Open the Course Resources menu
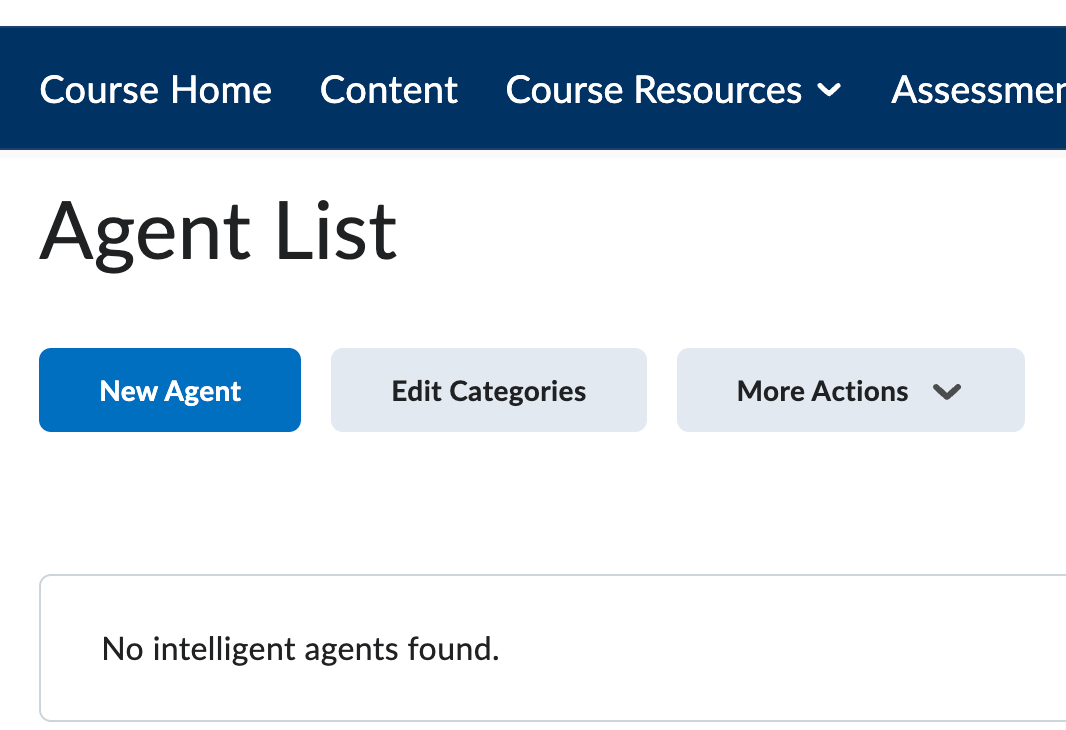Image resolution: width=1066 pixels, height=730 pixels. pyautogui.click(x=672, y=90)
